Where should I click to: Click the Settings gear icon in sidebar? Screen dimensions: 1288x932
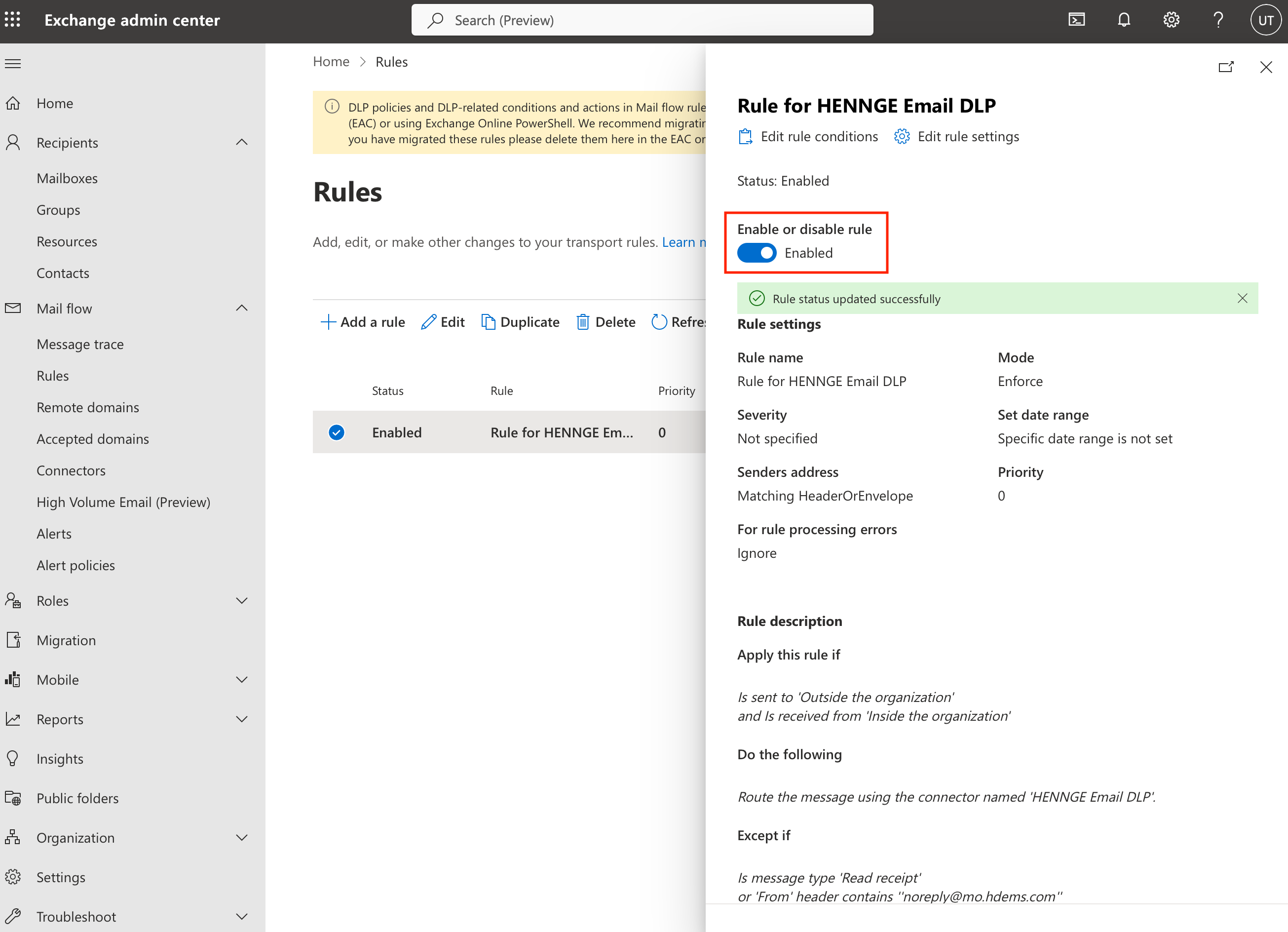pyautogui.click(x=12, y=877)
